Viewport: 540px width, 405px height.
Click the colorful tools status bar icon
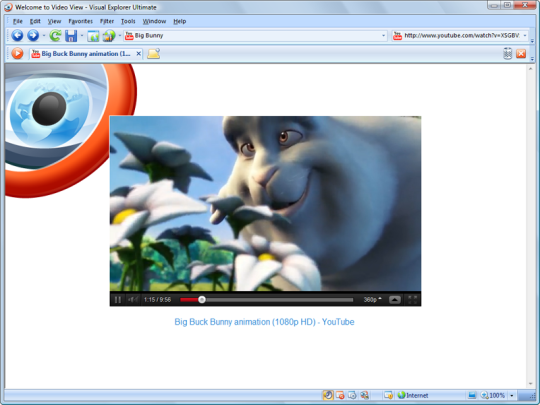[x=364, y=395]
